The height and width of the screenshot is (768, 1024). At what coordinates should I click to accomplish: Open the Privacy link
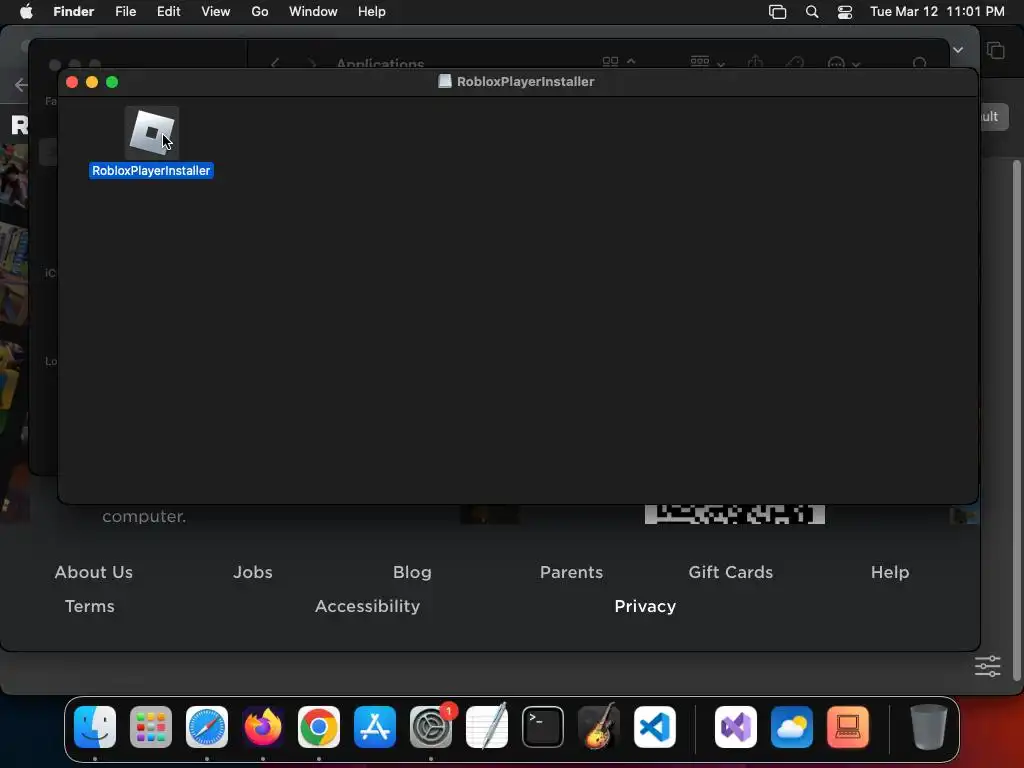pos(645,606)
